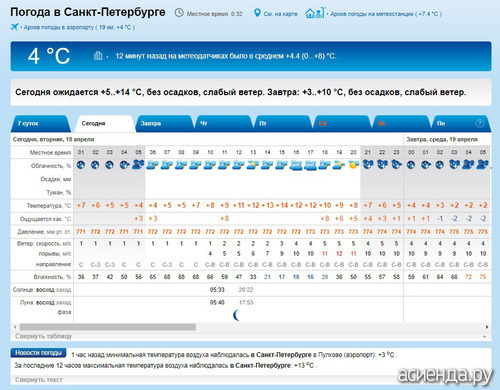
Task: Switch to the Завтра tab
Action: tap(164, 123)
